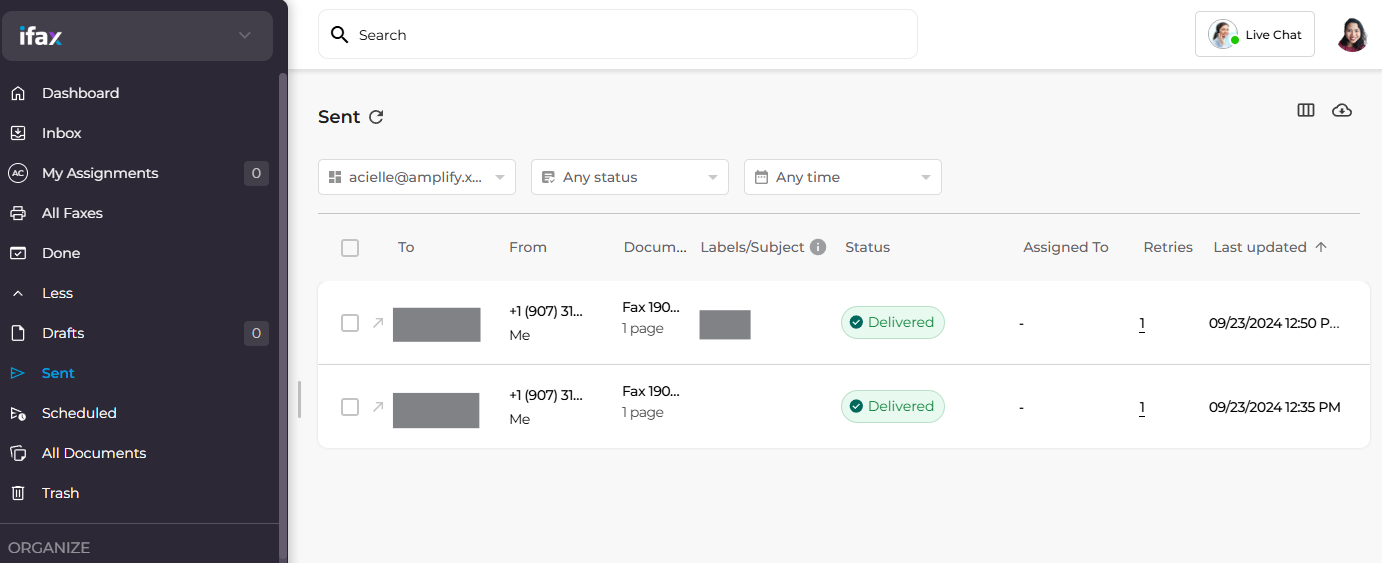1382x563 pixels.
Task: Go to Inbox in the sidebar
Action: 61,133
